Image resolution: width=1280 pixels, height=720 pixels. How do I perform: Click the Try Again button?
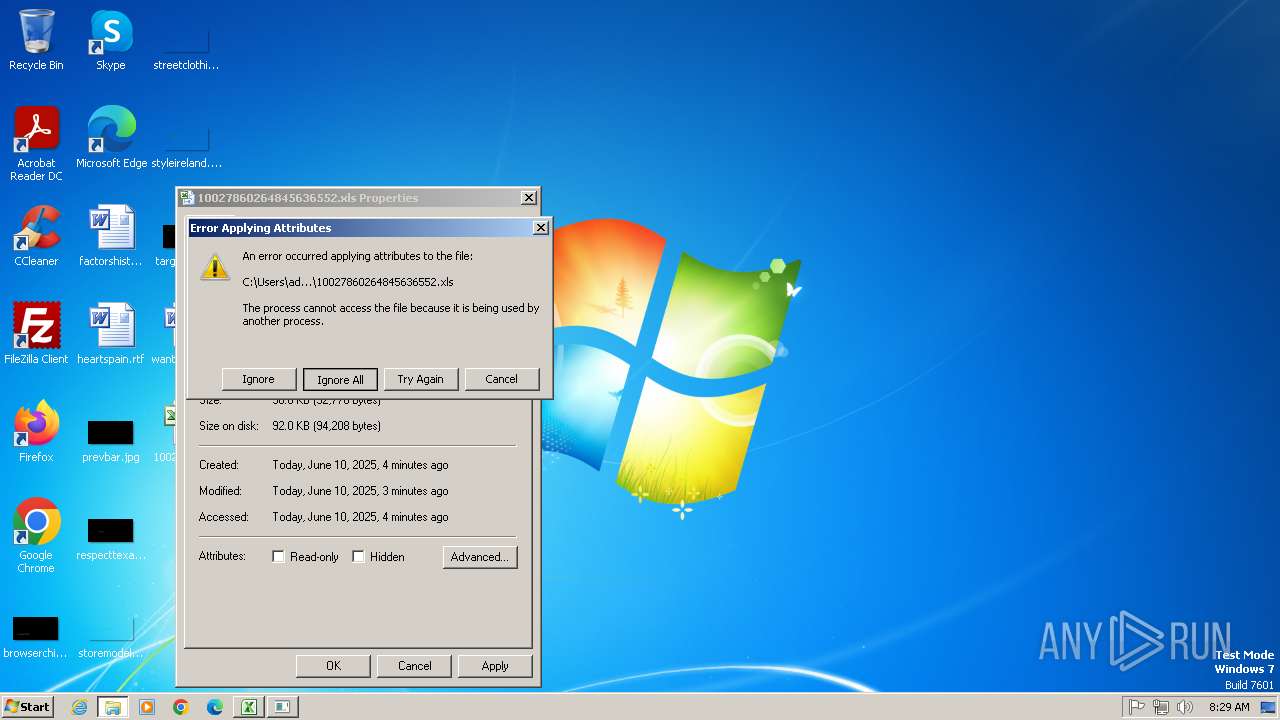coord(420,379)
